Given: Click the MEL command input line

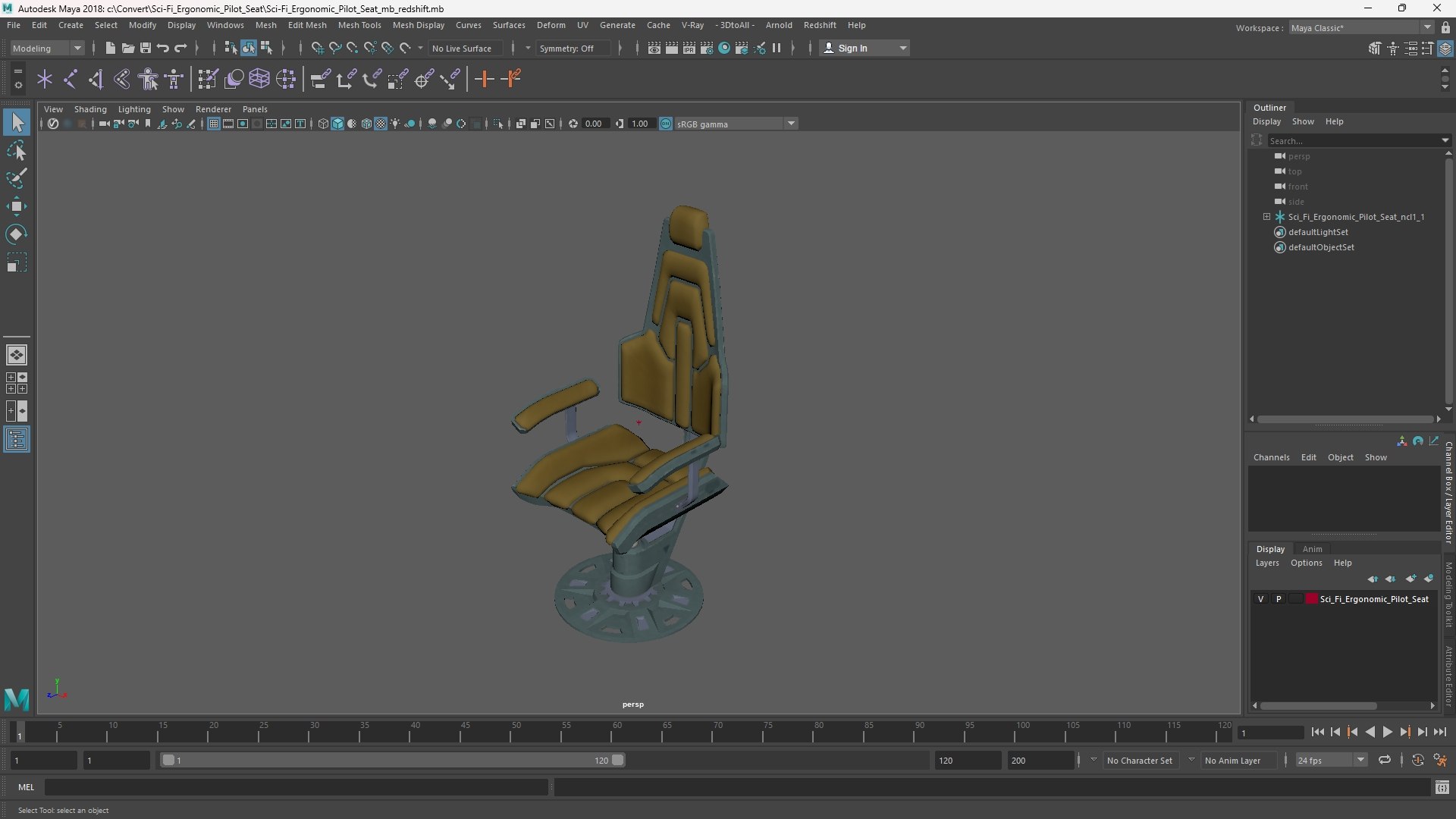Looking at the screenshot, I should tap(296, 787).
